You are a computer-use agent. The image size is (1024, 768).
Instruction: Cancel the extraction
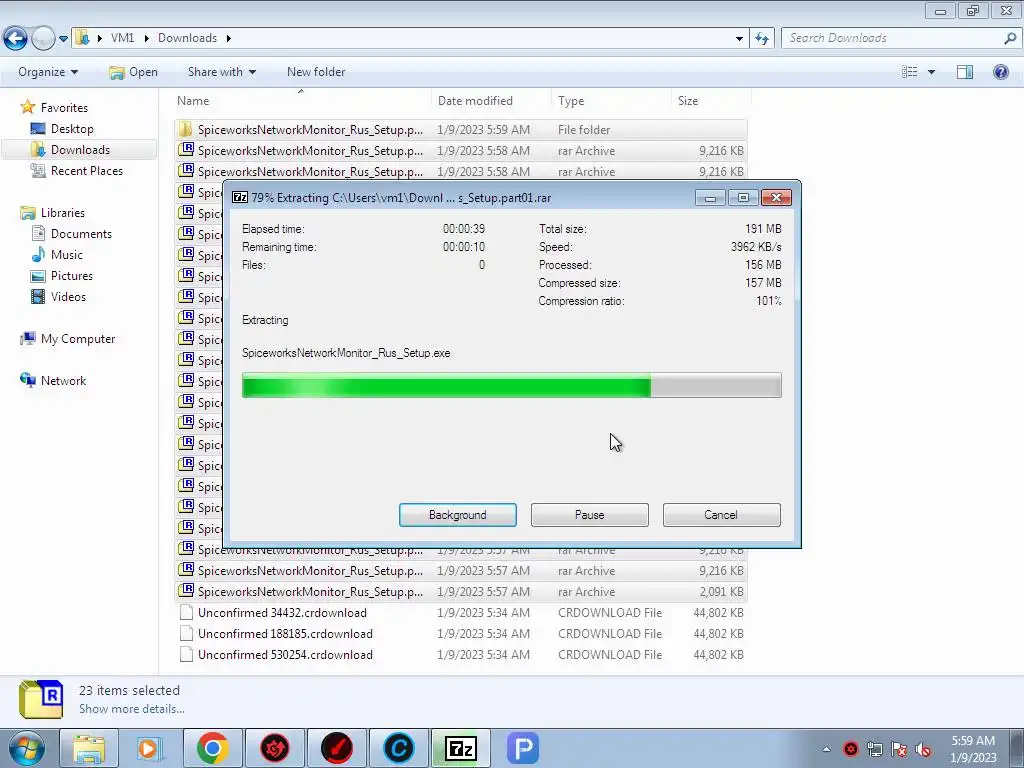coord(721,515)
